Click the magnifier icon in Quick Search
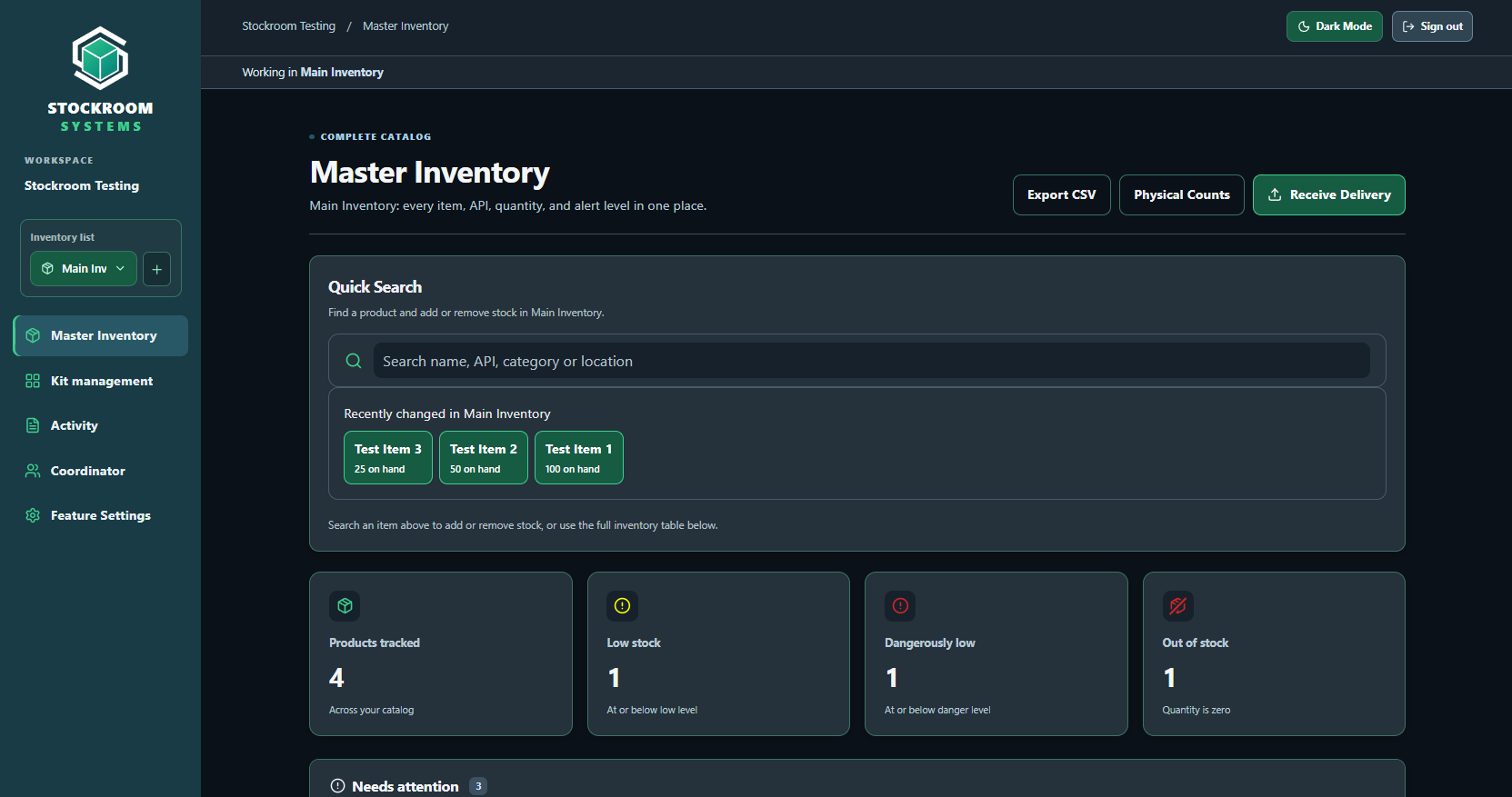Image resolution: width=1512 pixels, height=797 pixels. click(x=354, y=361)
